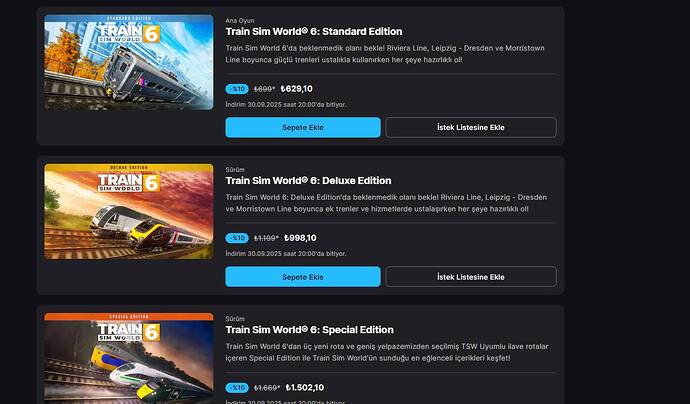Click the -%10 discount badge on Deluxe Edition
Image resolution: width=690 pixels, height=404 pixels.
(237, 238)
